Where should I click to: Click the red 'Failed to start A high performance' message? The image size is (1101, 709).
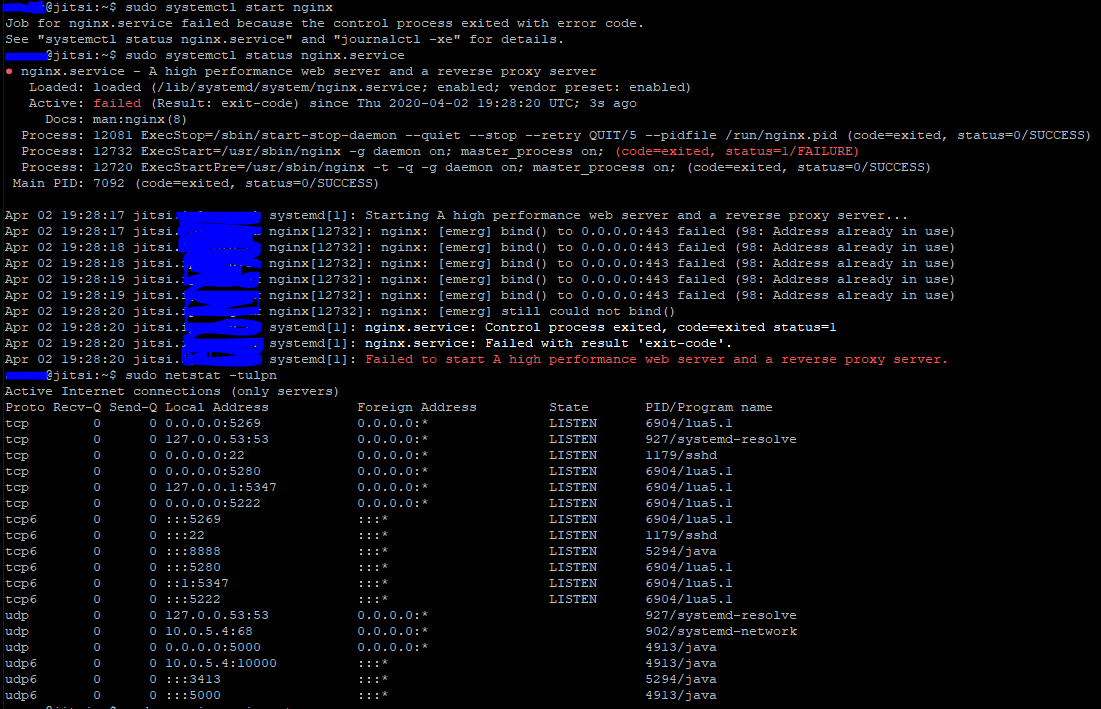656,359
